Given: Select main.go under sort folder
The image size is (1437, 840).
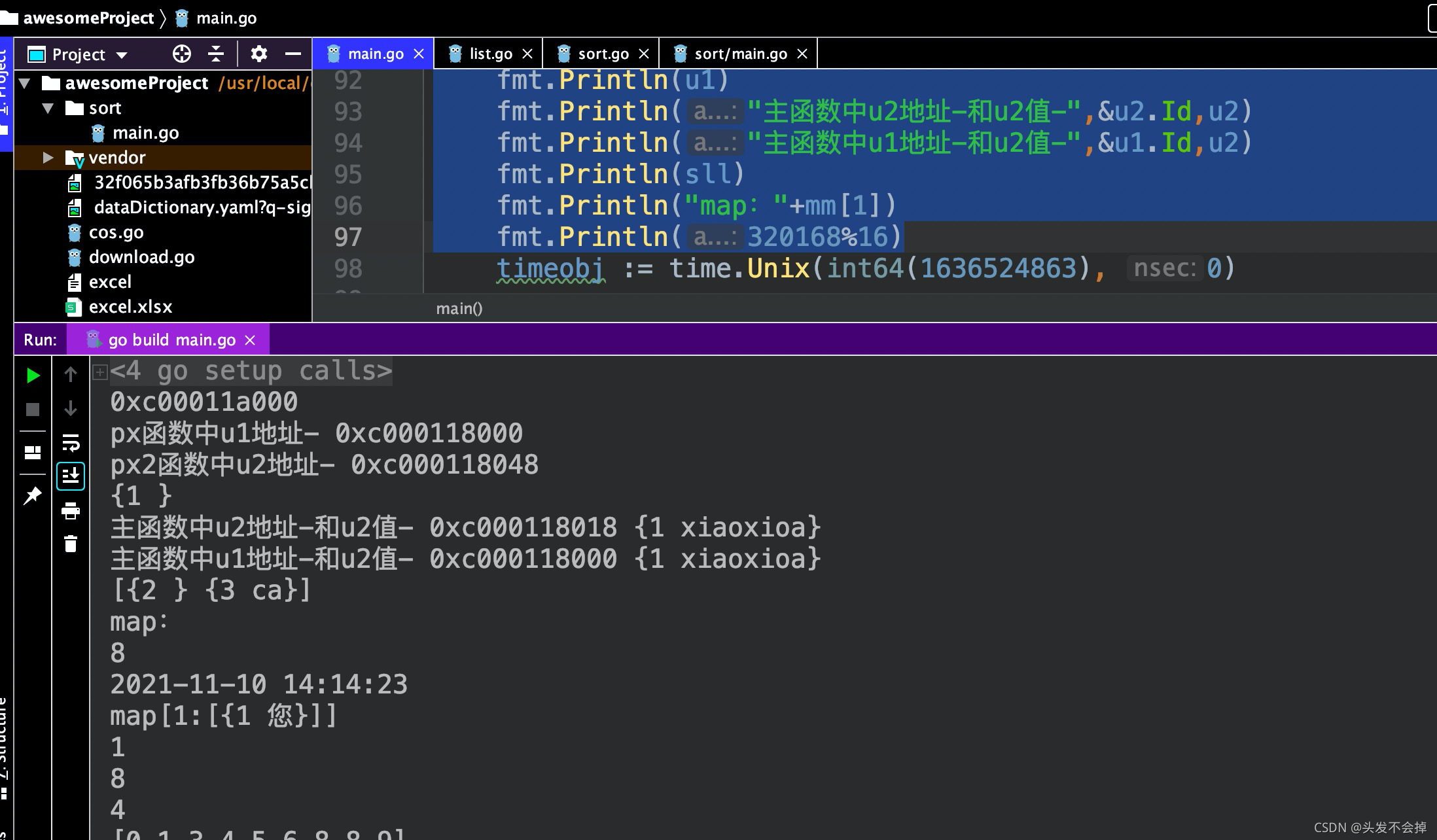Looking at the screenshot, I should point(145,133).
